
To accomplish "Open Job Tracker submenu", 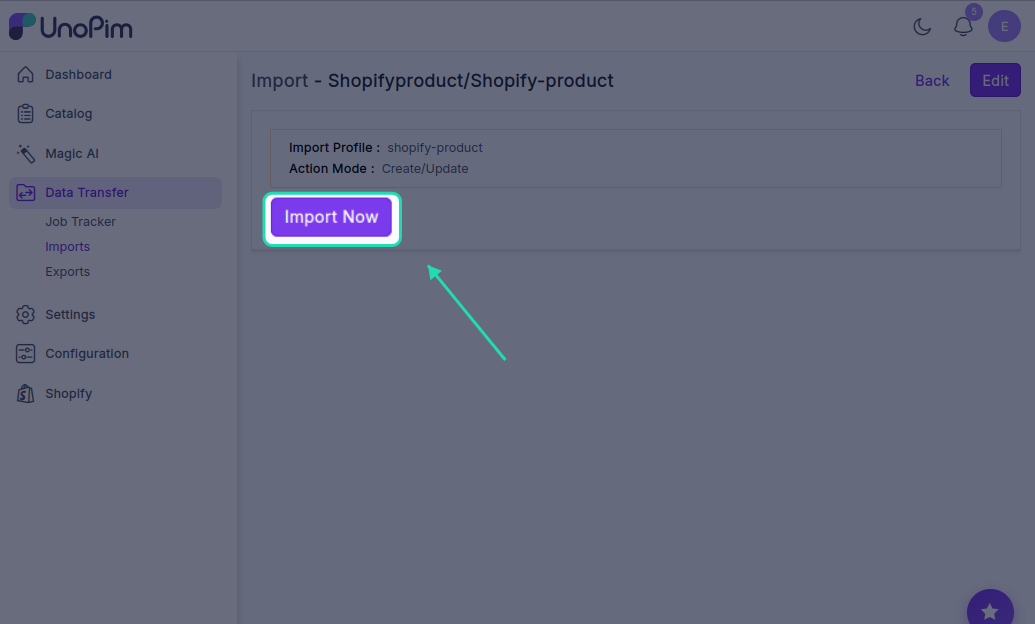I will pos(81,222).
